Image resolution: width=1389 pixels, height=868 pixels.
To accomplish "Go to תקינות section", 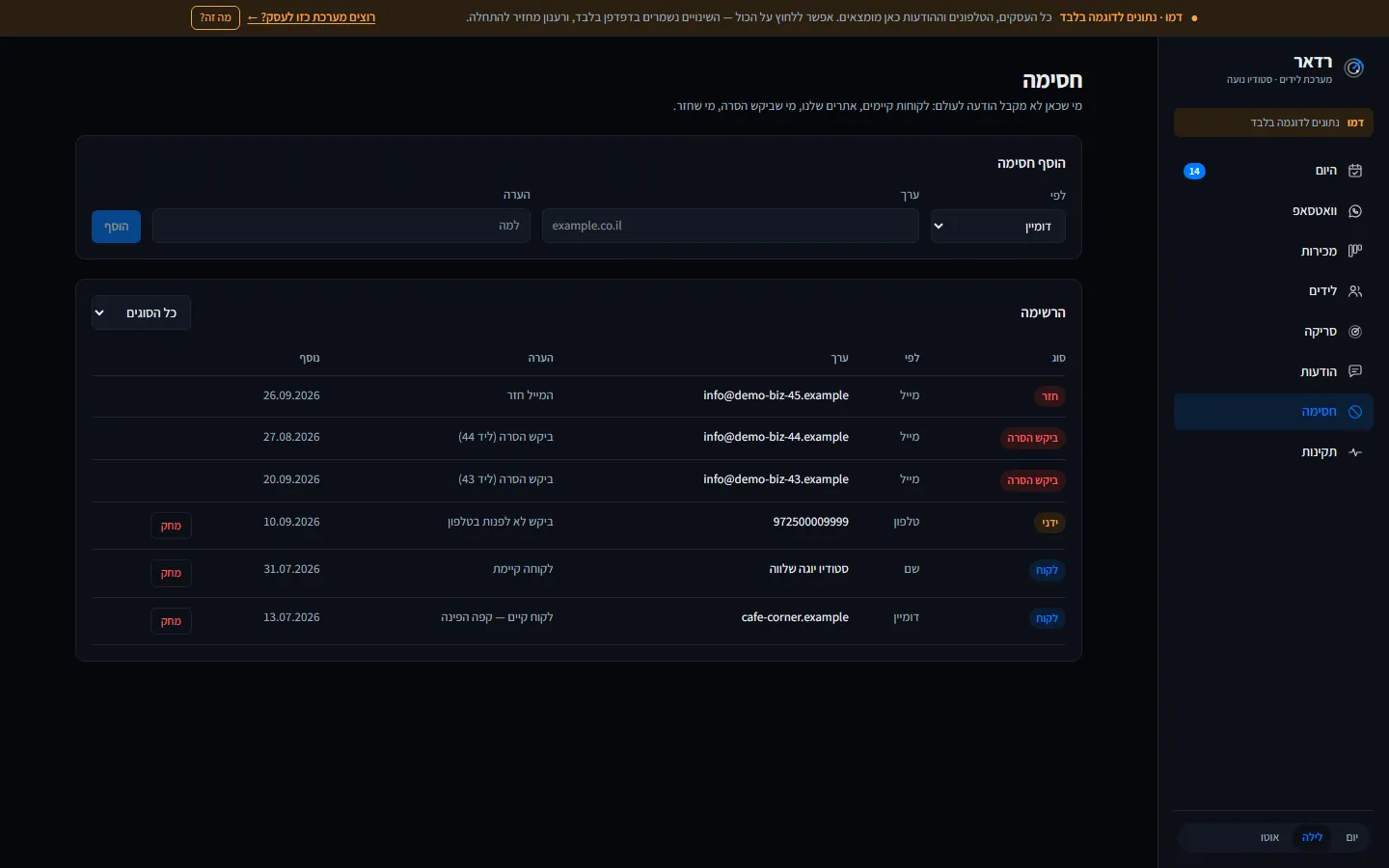I will [x=1273, y=452].
